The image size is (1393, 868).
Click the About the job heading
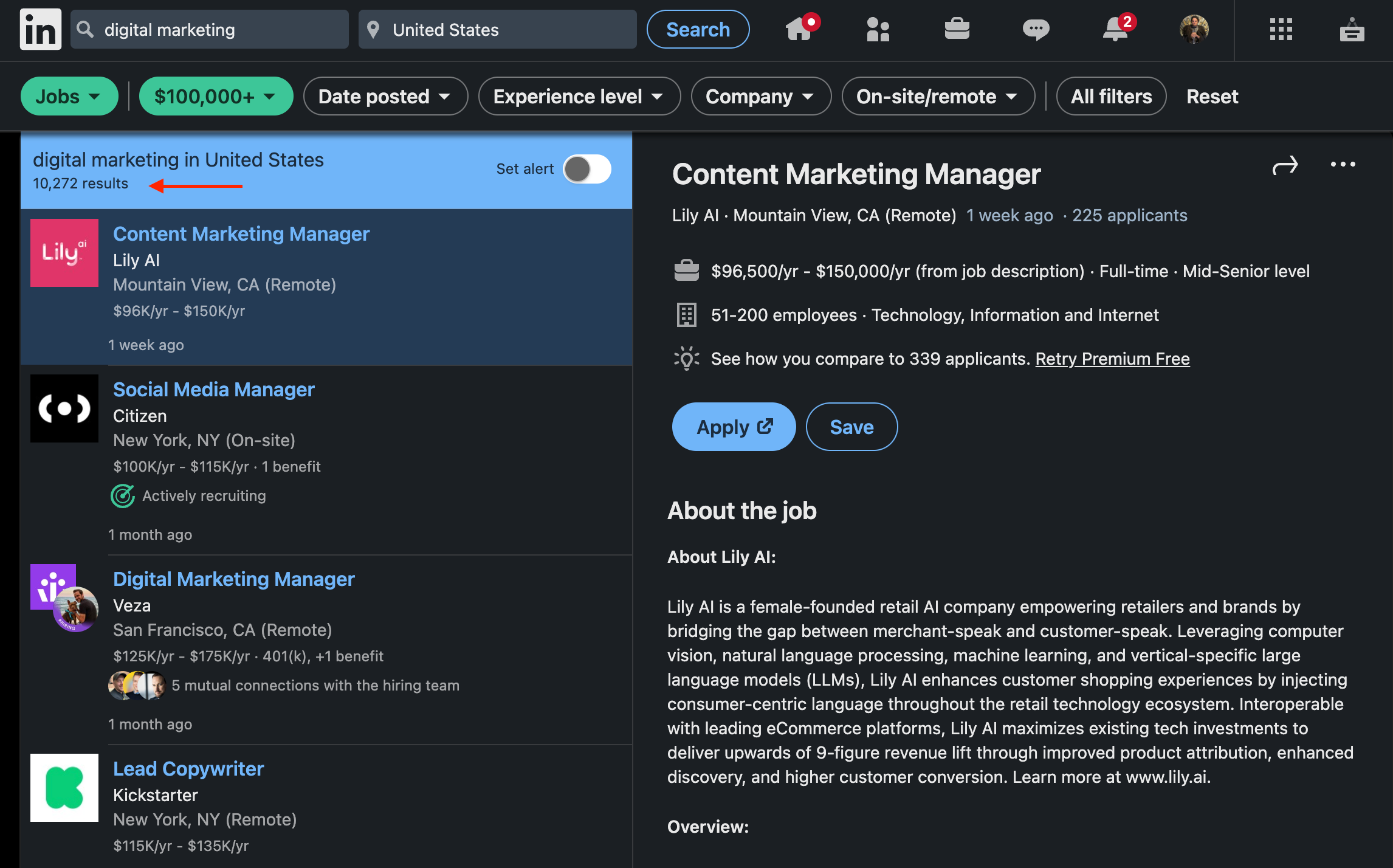pos(742,511)
